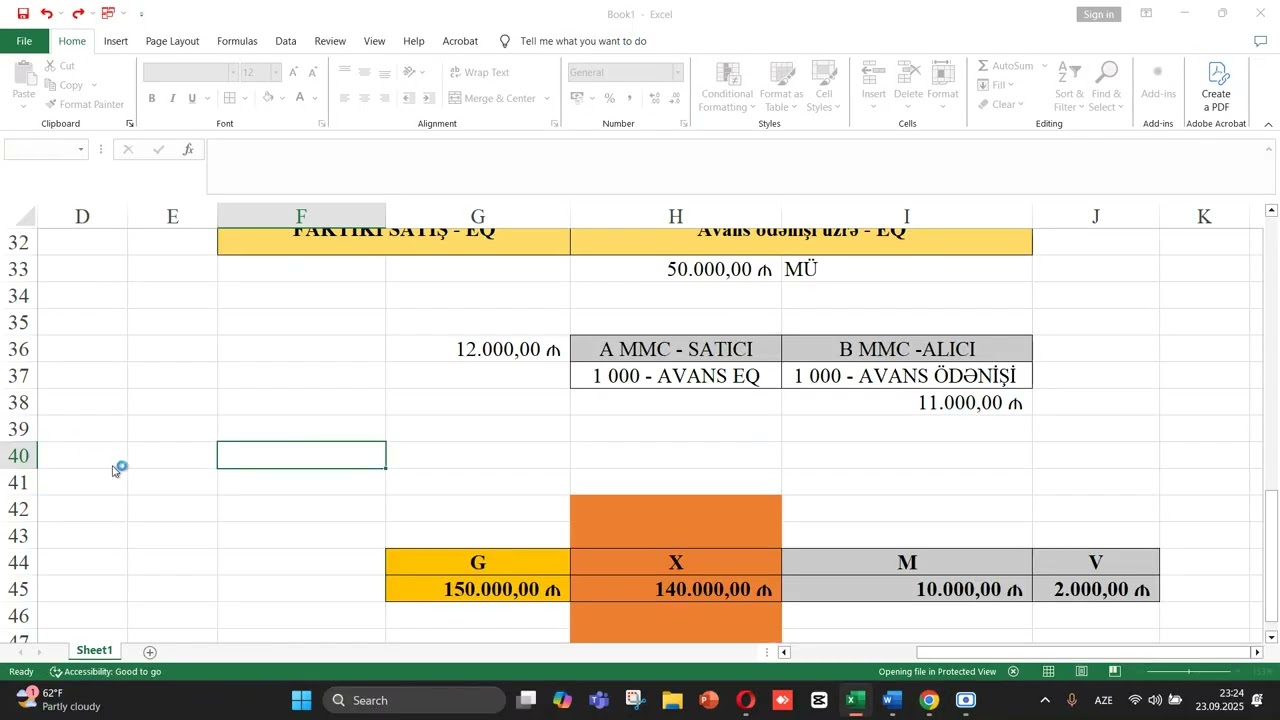
Task: Apply comma style
Action: click(x=629, y=98)
